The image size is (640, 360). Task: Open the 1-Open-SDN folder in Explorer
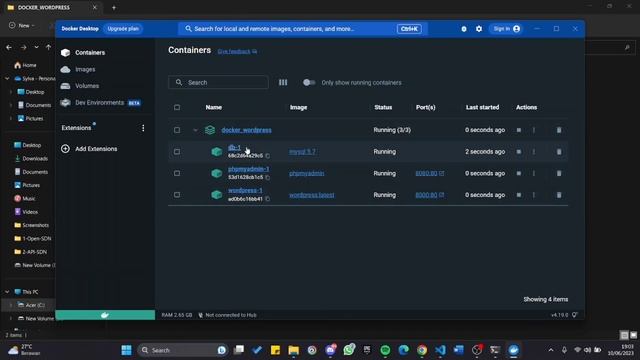click(x=37, y=238)
